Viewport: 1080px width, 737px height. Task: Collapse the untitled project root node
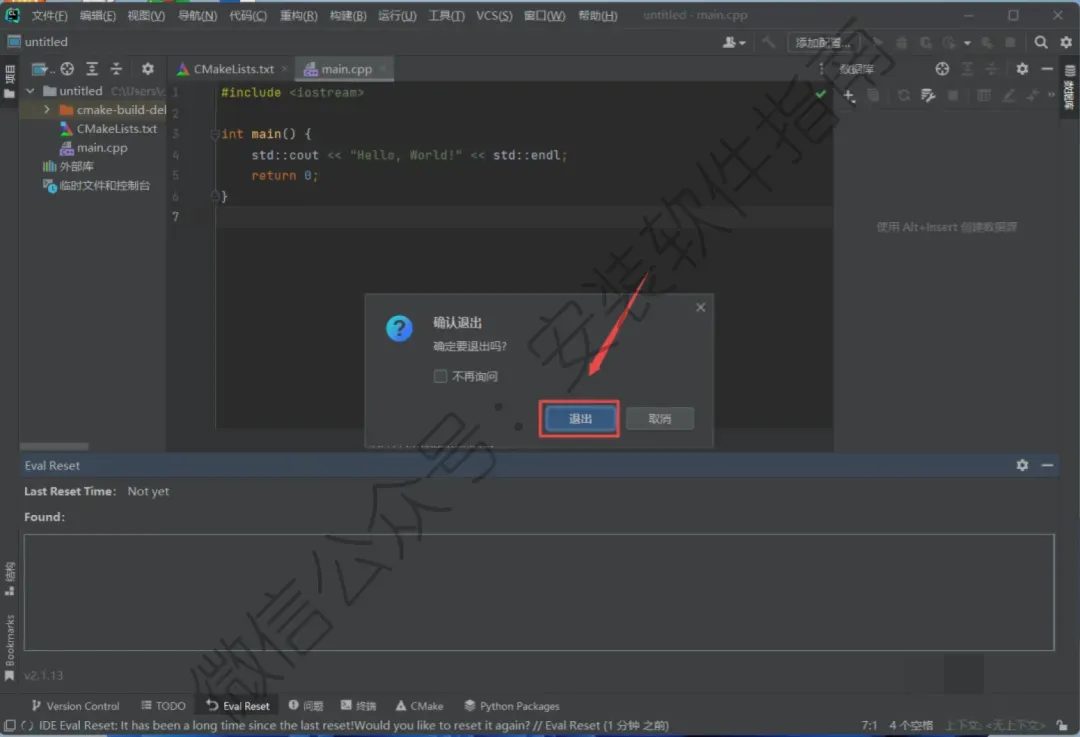[x=30, y=91]
